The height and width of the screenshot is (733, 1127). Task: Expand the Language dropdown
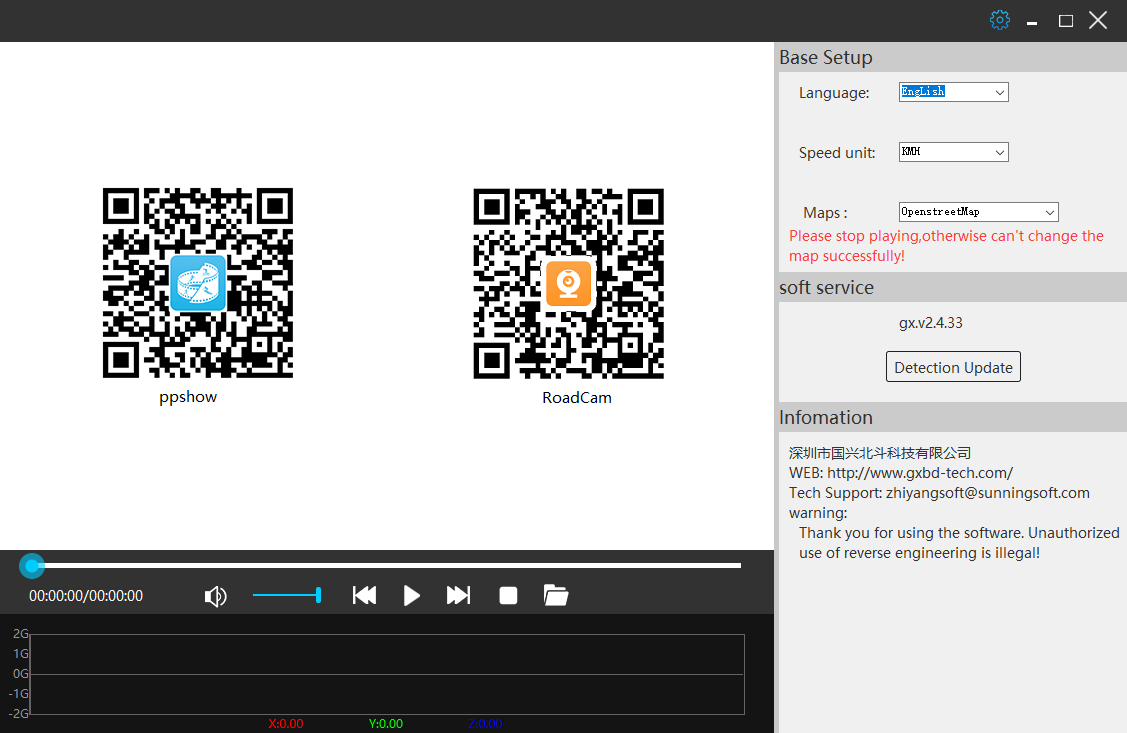[x=953, y=92]
